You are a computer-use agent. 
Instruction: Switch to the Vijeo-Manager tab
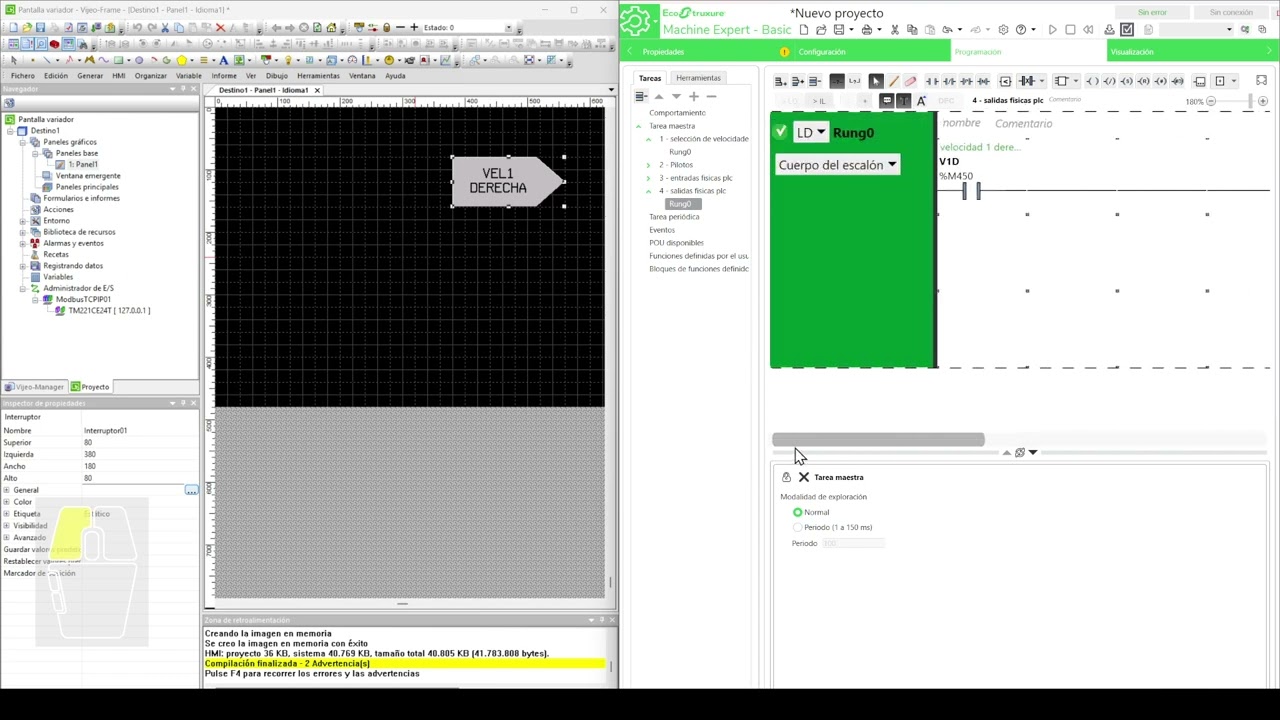click(x=34, y=387)
